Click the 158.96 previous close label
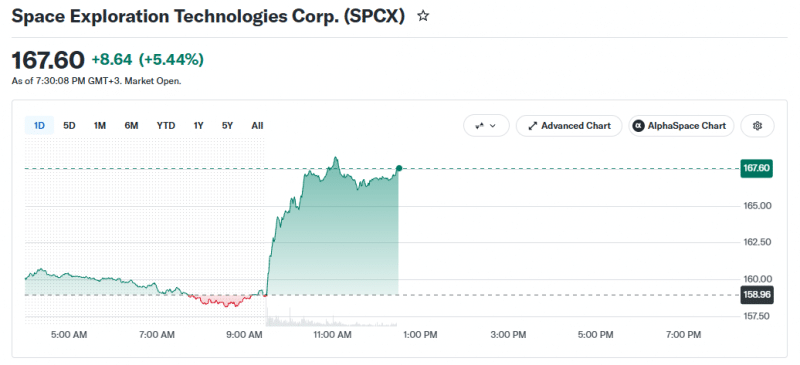The width and height of the screenshot is (800, 365). point(757,295)
